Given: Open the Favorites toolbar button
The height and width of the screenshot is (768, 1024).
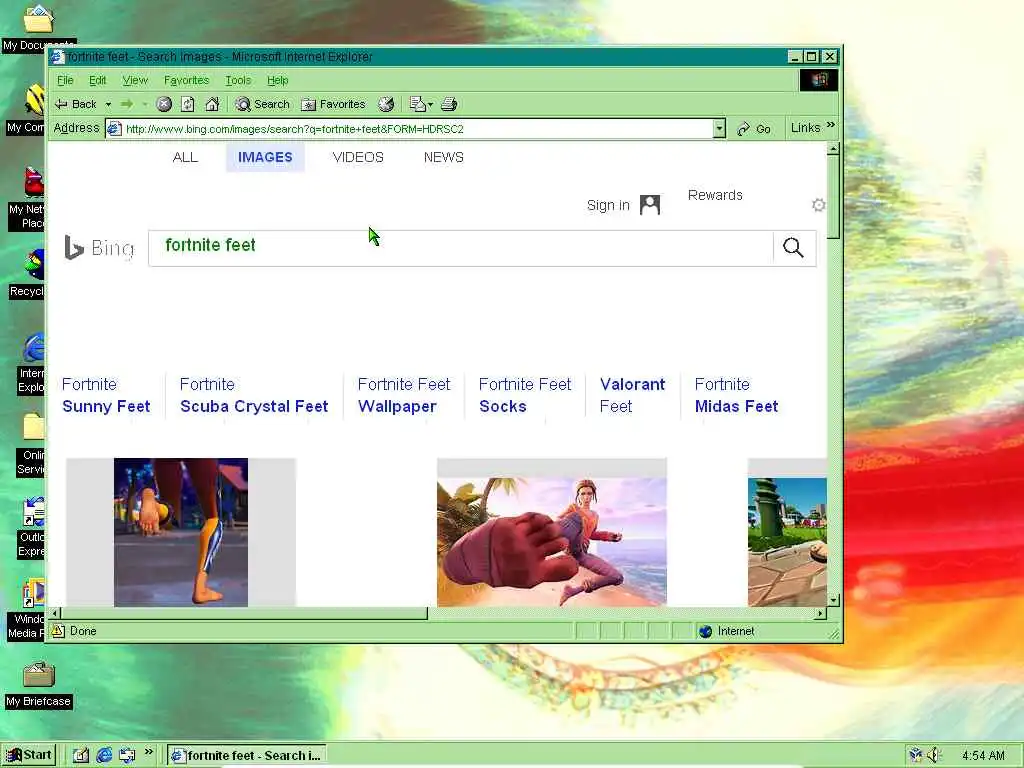Looking at the screenshot, I should [x=333, y=104].
